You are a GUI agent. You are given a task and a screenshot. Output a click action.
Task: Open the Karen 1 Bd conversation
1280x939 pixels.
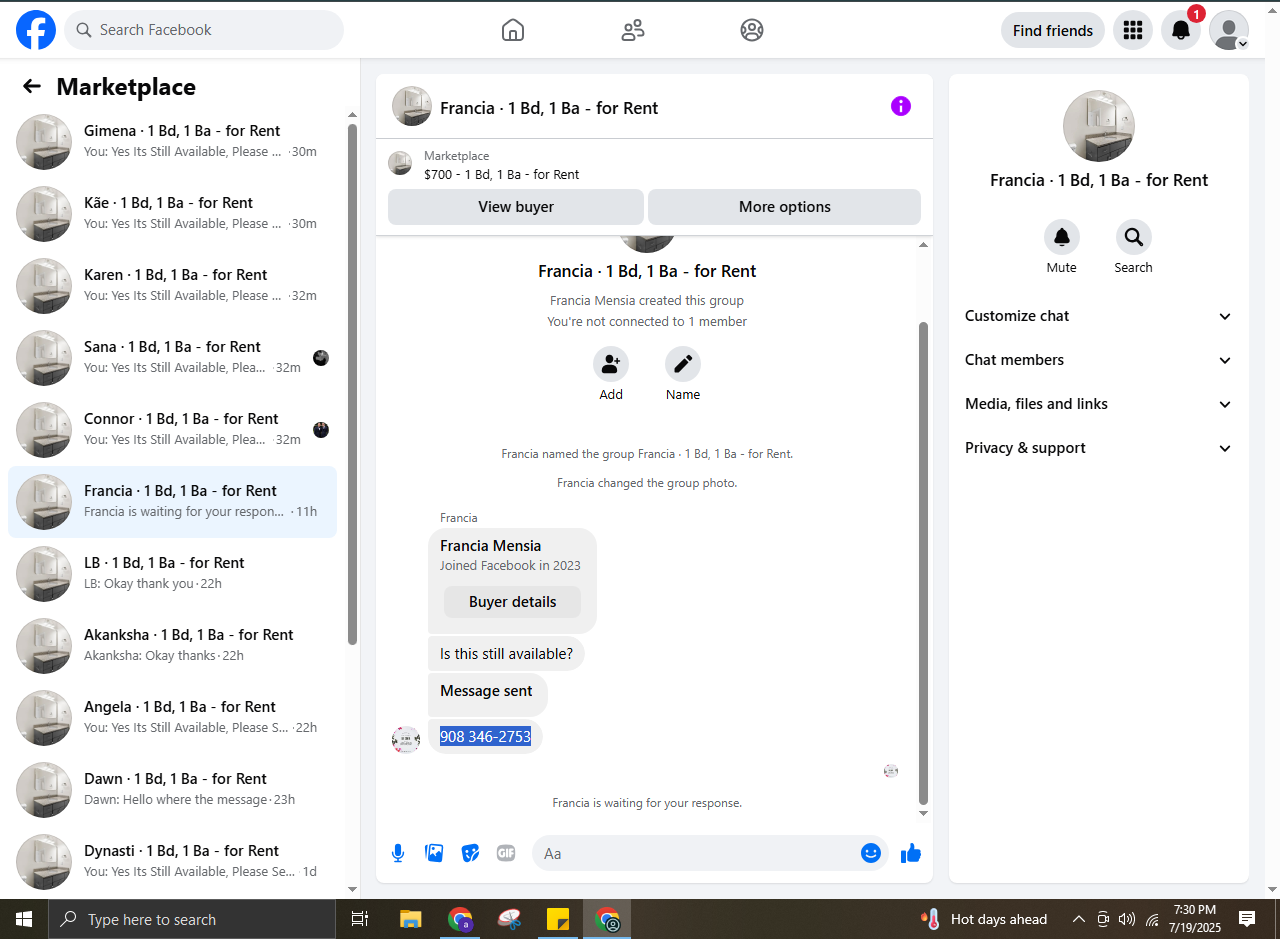coord(172,286)
